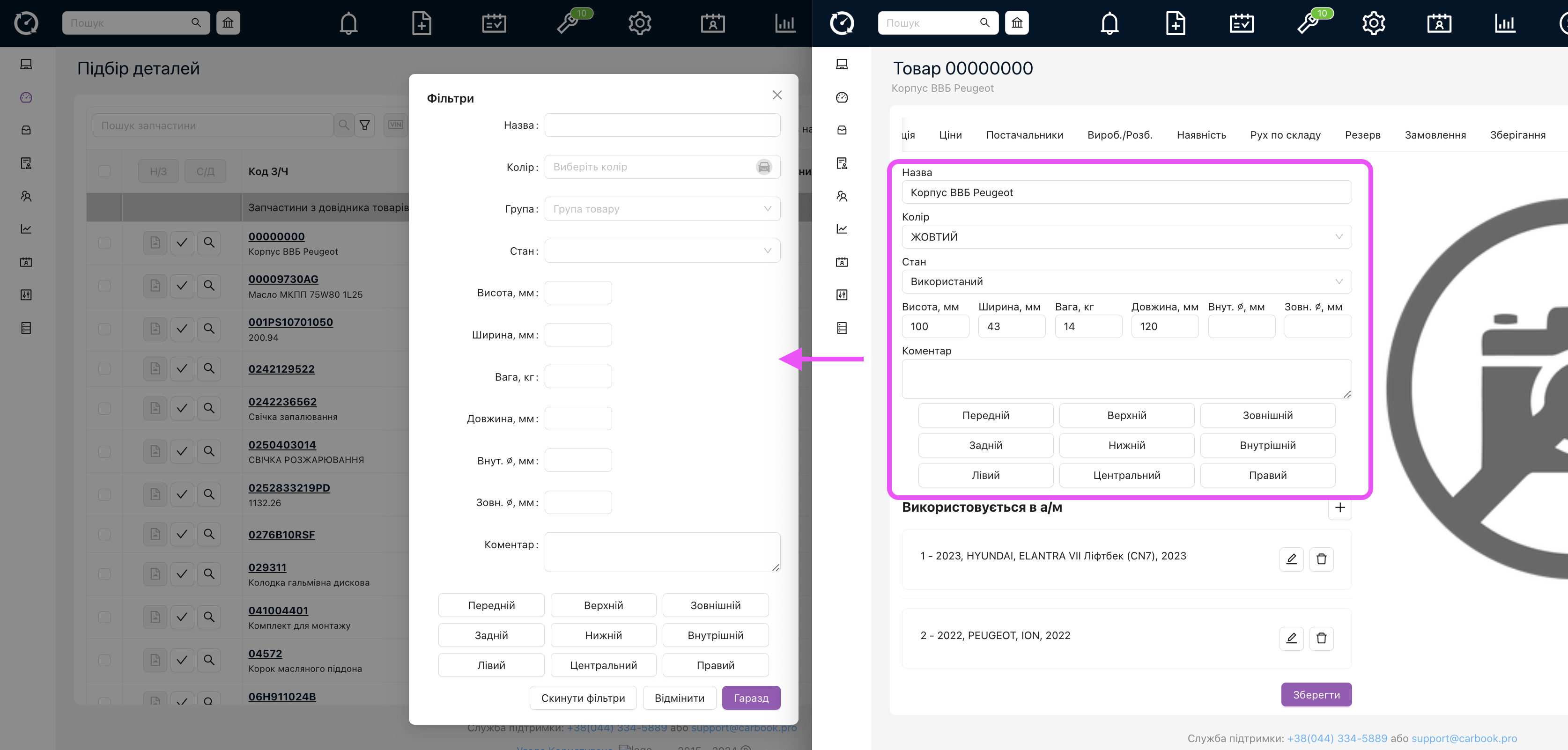Delete the Hyundai Elantra vehicle entry
Image resolution: width=1568 pixels, height=750 pixels.
pos(1321,559)
